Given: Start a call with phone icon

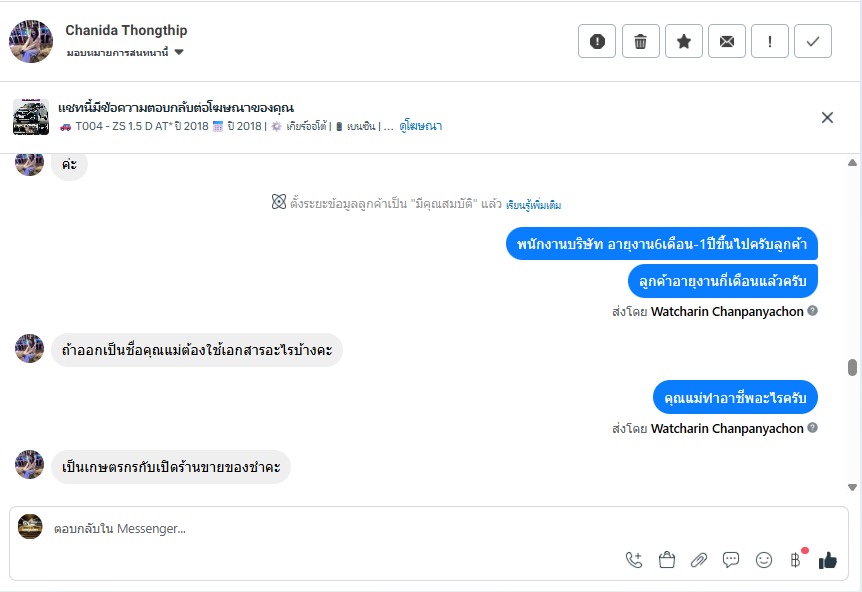Looking at the screenshot, I should pos(634,560).
